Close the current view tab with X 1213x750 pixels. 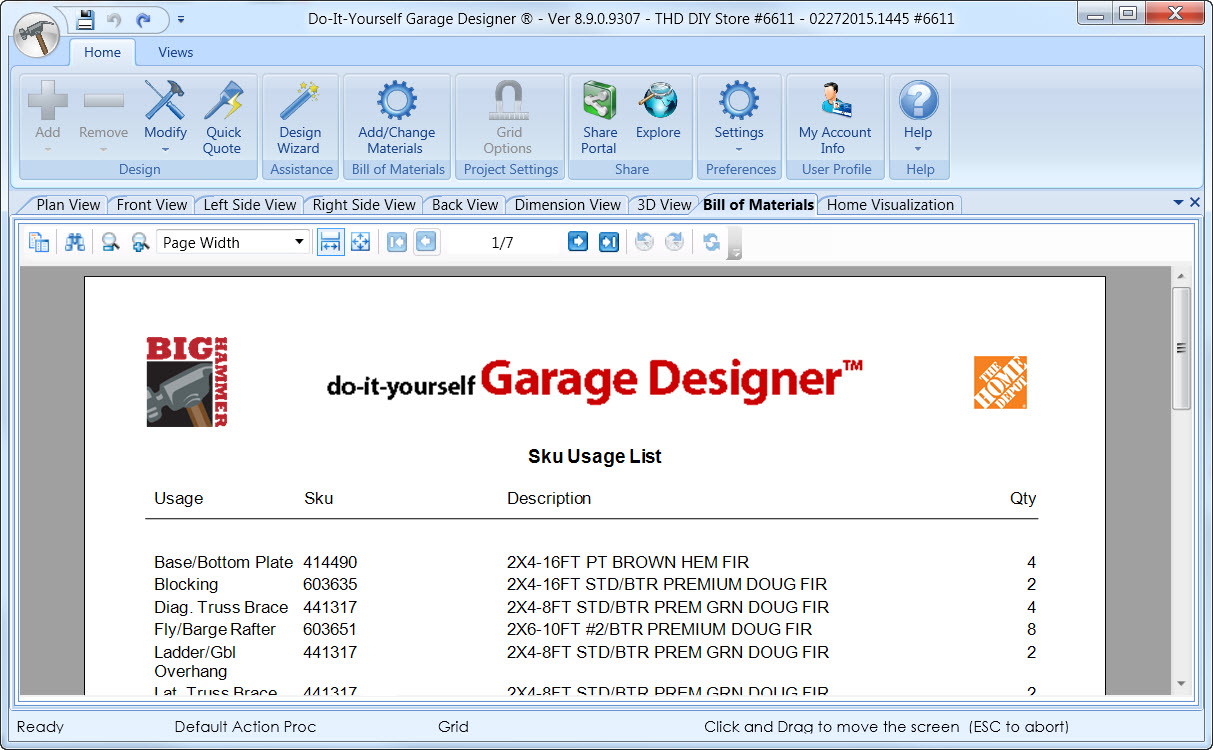[x=1194, y=203]
